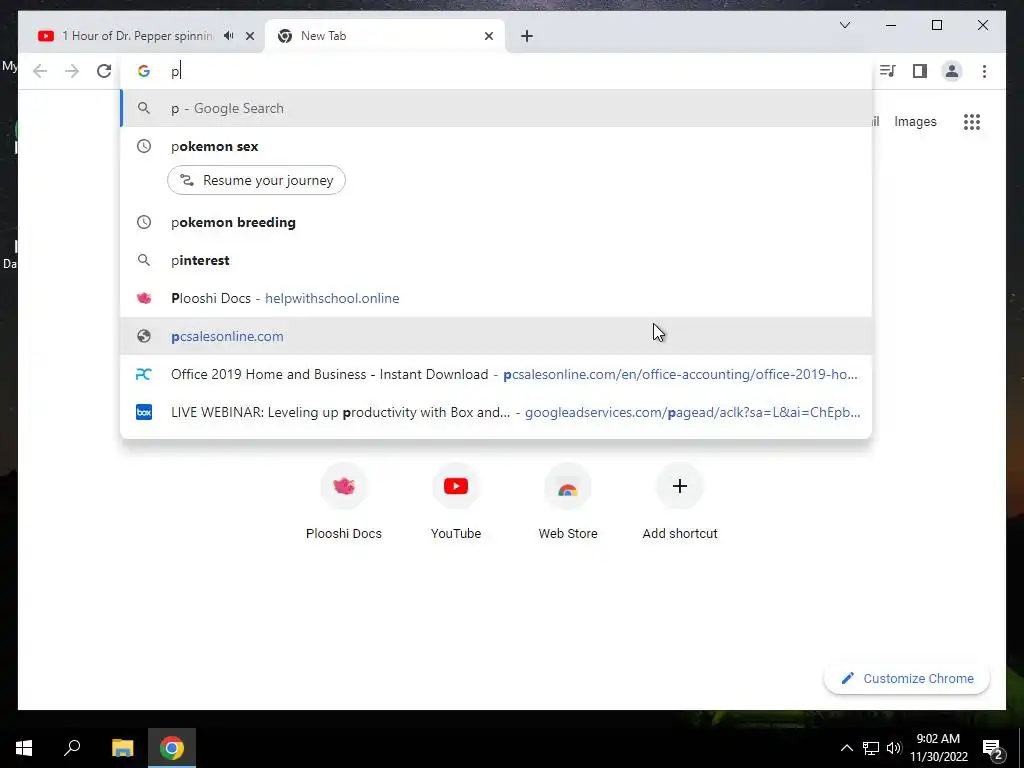Viewport: 1024px width, 768px height.
Task: Click Add shortcut tile
Action: tap(680, 502)
